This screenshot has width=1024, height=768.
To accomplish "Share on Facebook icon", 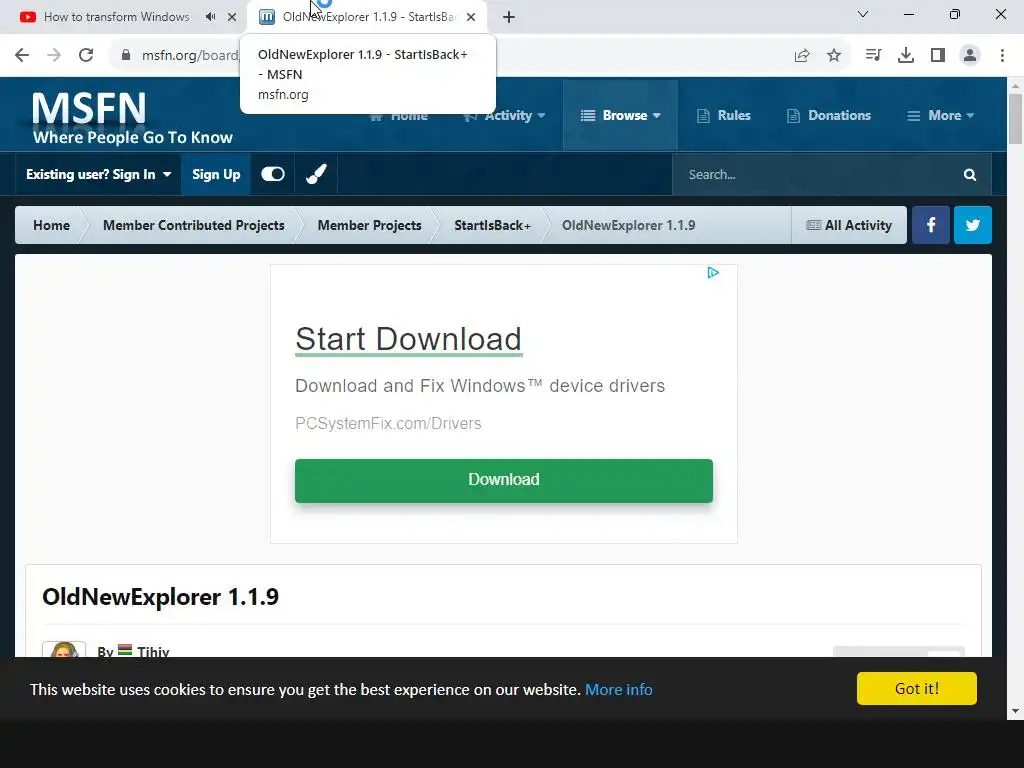I will pyautogui.click(x=931, y=225).
